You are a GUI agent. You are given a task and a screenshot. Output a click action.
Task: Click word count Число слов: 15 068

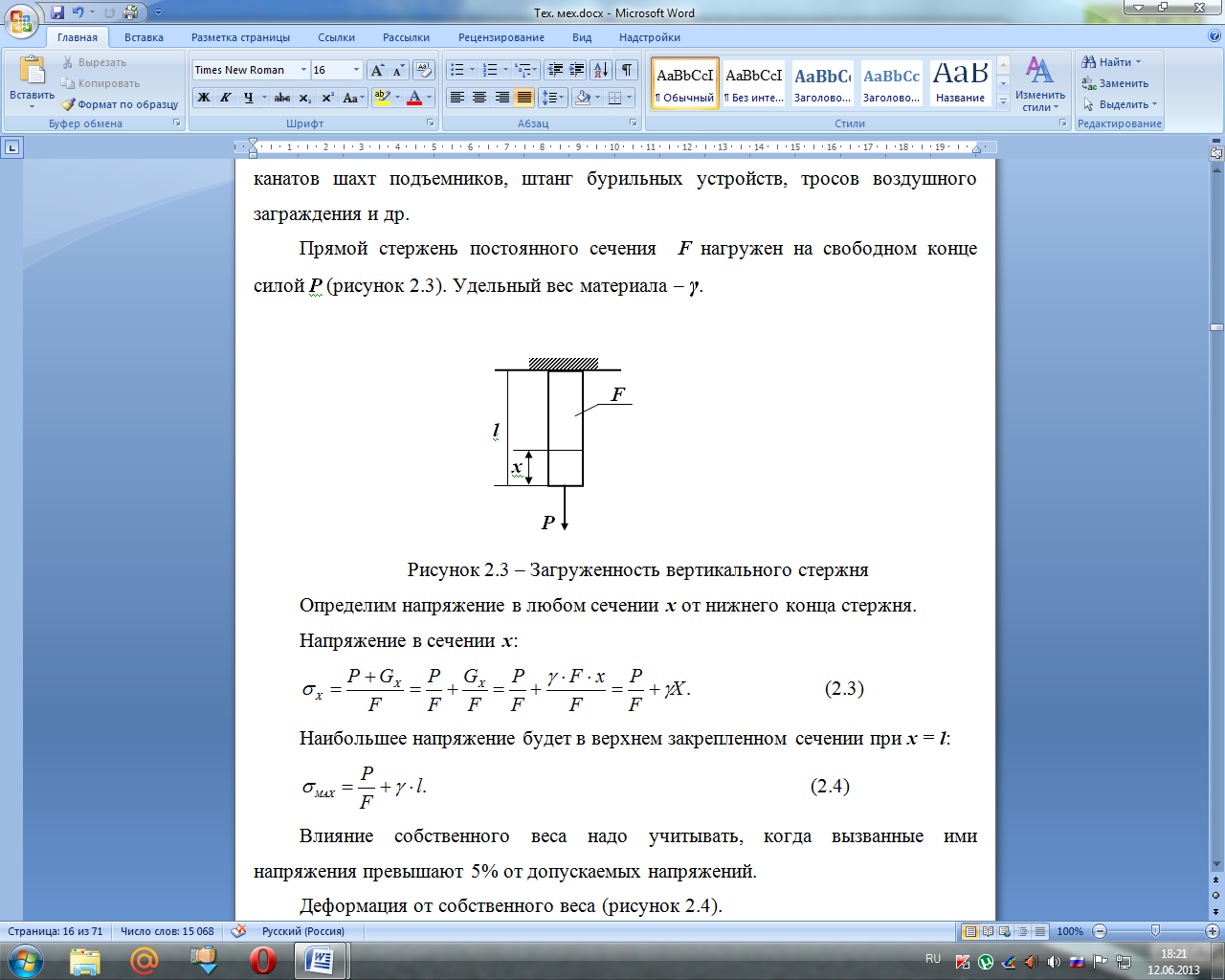(x=167, y=931)
